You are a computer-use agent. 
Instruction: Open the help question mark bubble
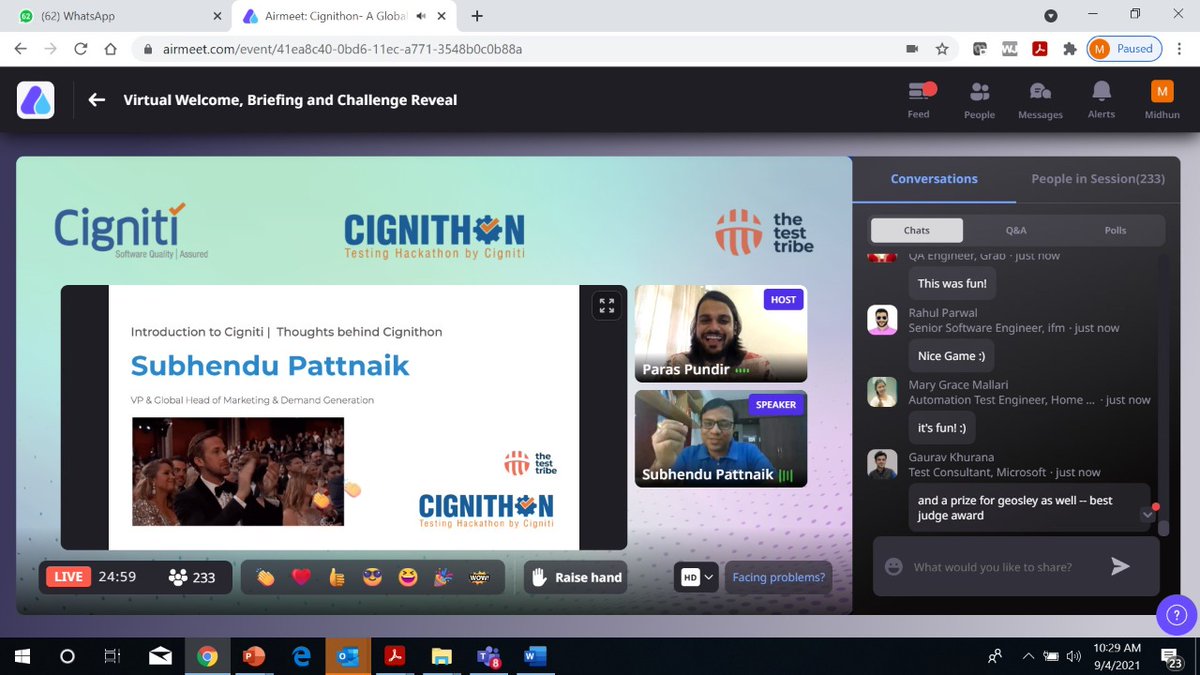1176,614
